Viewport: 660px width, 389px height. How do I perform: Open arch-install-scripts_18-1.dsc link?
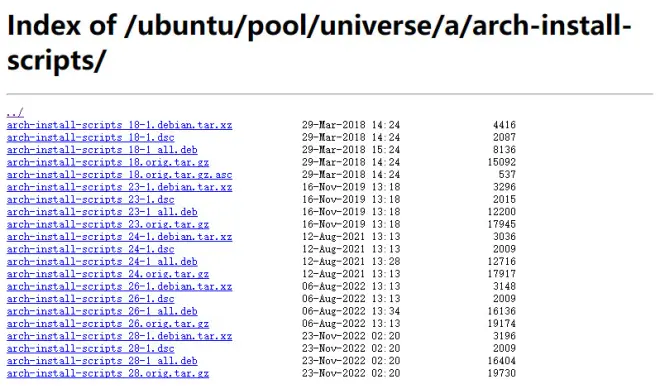coord(90,138)
